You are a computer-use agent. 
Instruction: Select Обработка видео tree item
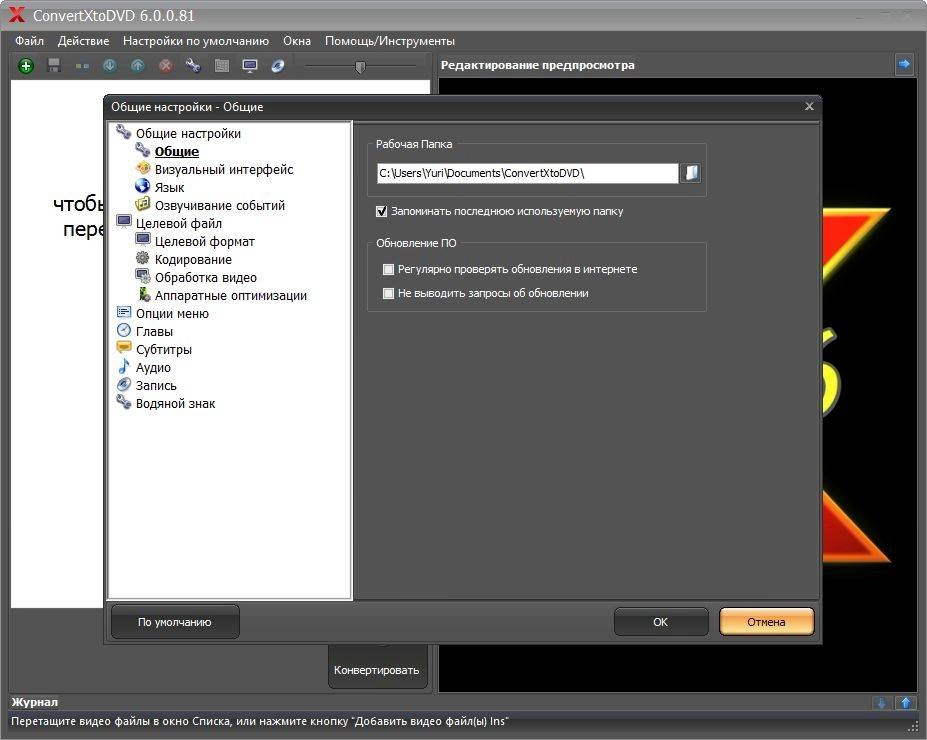206,278
